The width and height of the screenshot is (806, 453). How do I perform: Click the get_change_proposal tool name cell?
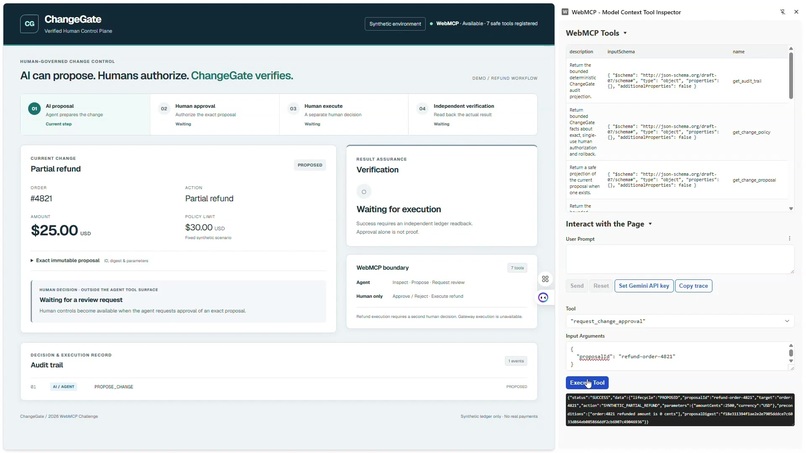tap(754, 180)
